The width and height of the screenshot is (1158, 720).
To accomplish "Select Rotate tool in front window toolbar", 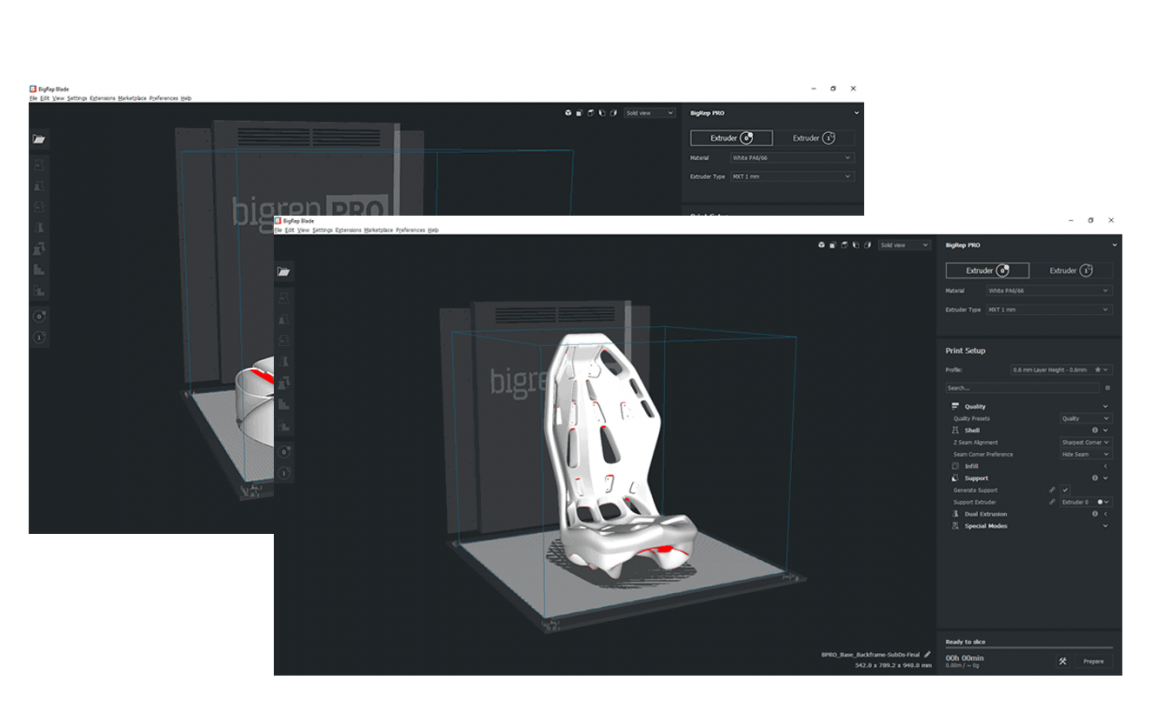I will pyautogui.click(x=284, y=341).
